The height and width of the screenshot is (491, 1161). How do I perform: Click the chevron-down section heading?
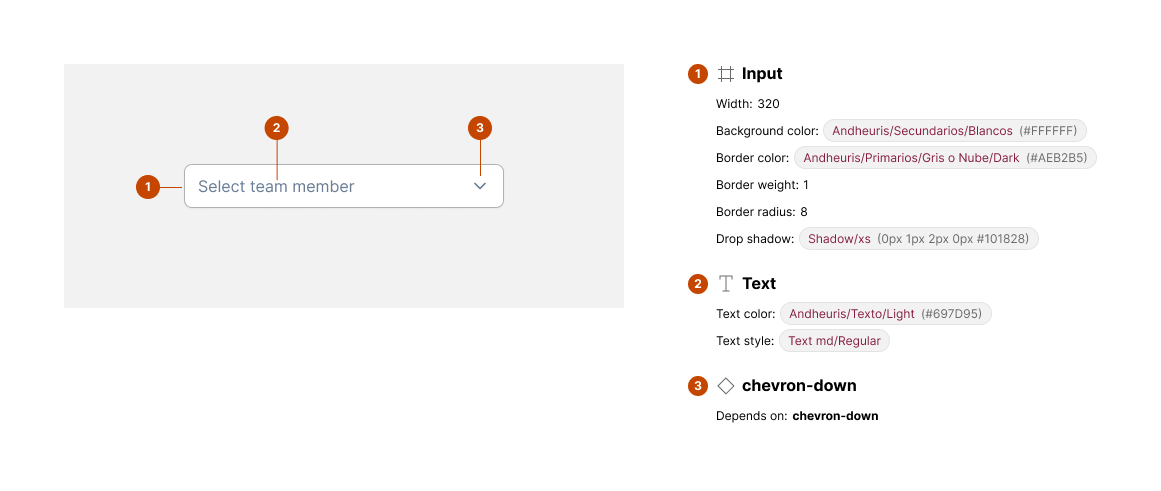799,386
